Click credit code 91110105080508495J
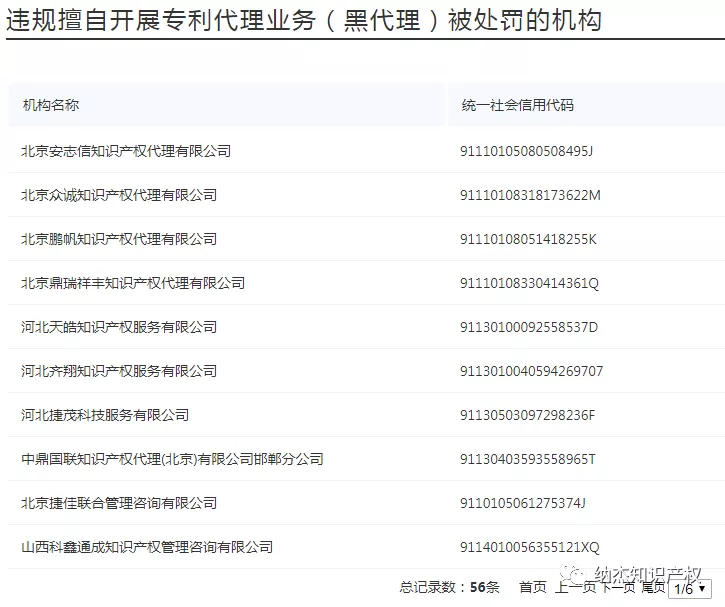725x607 pixels. coord(526,151)
